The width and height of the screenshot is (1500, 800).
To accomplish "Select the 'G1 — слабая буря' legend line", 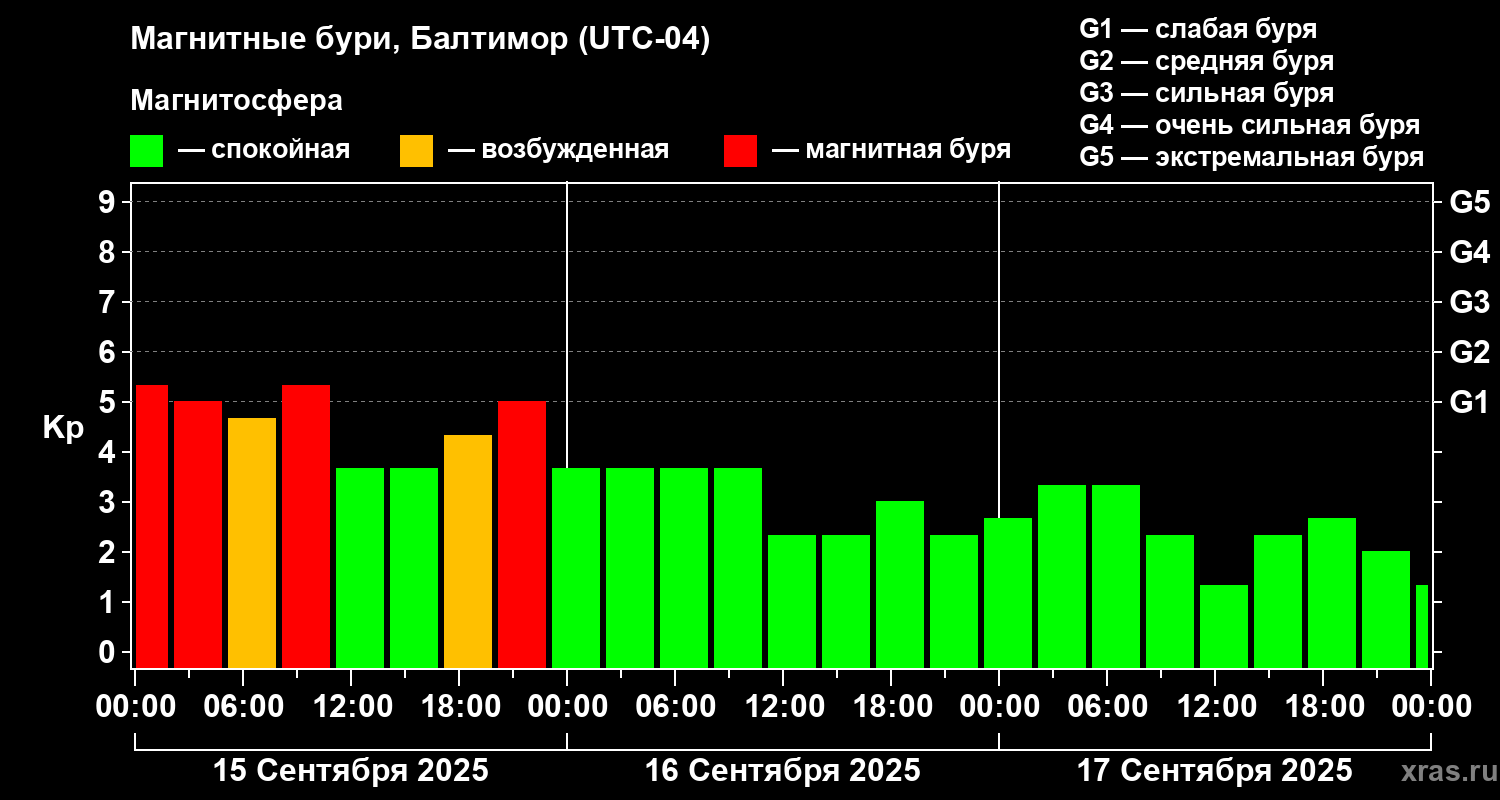I will tap(1198, 29).
